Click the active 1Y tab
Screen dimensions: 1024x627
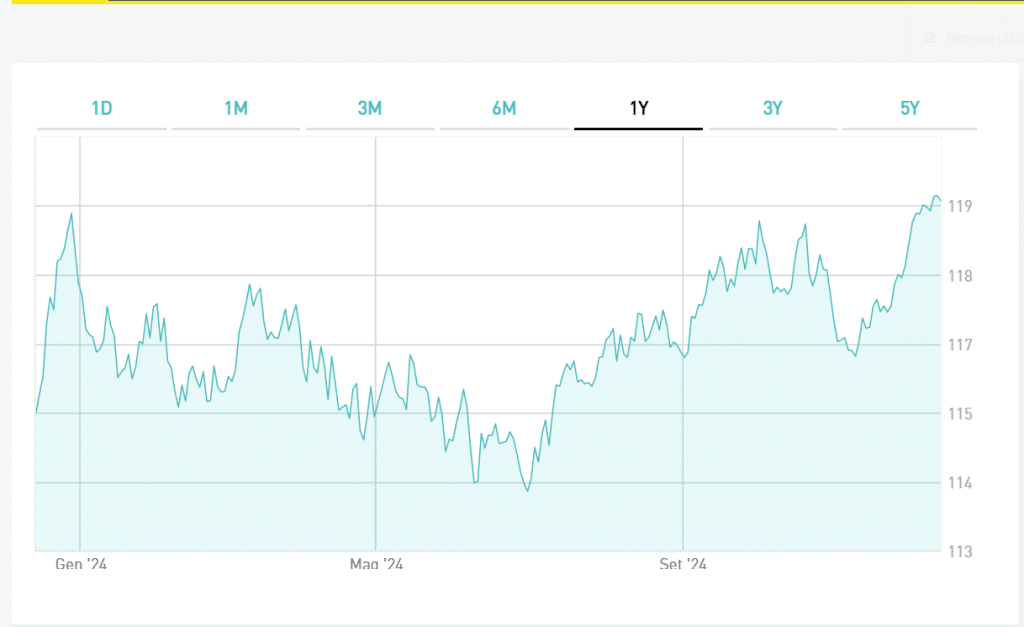pos(638,109)
